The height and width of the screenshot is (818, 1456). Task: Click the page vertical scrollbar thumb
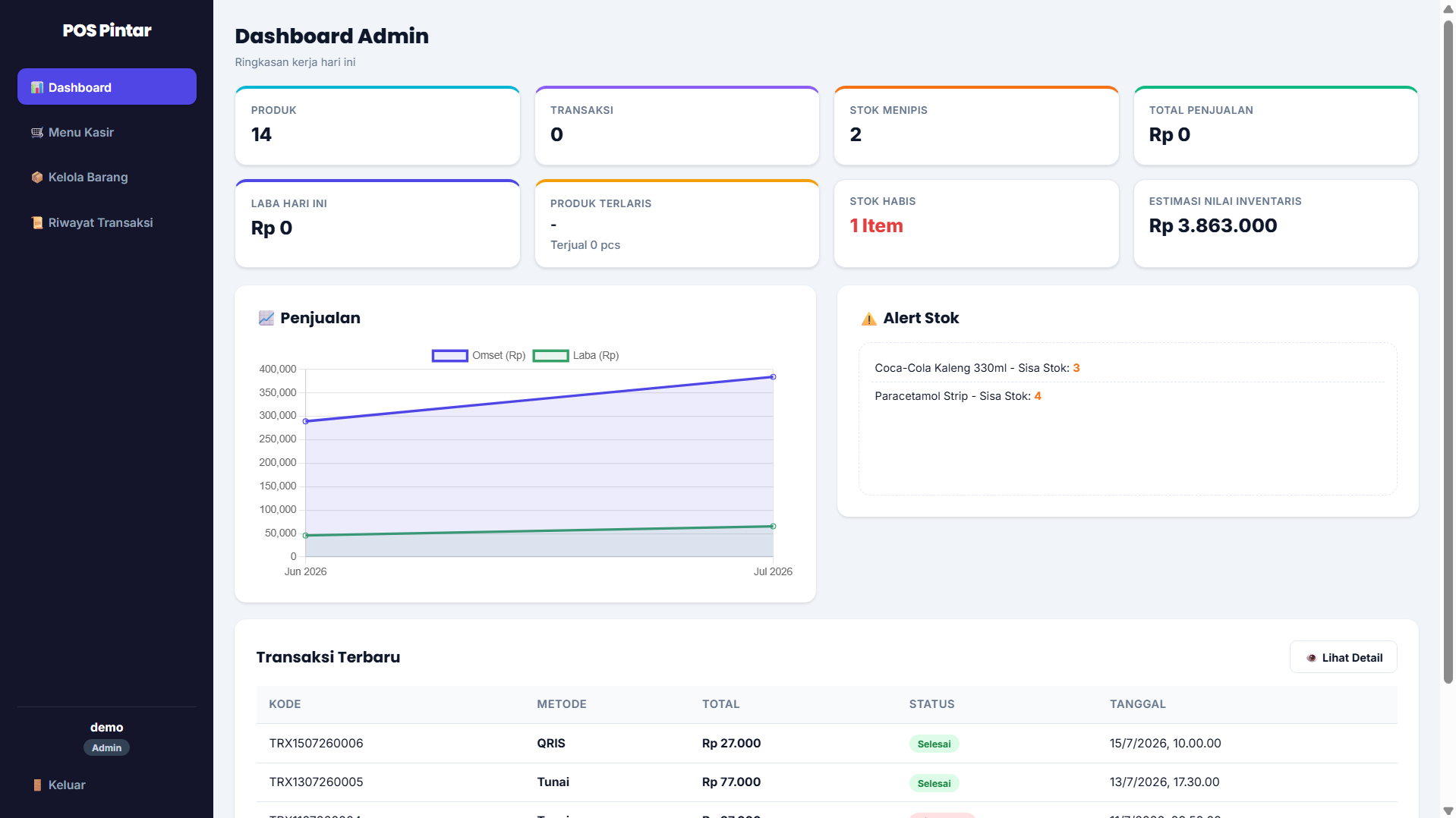coord(1448,353)
